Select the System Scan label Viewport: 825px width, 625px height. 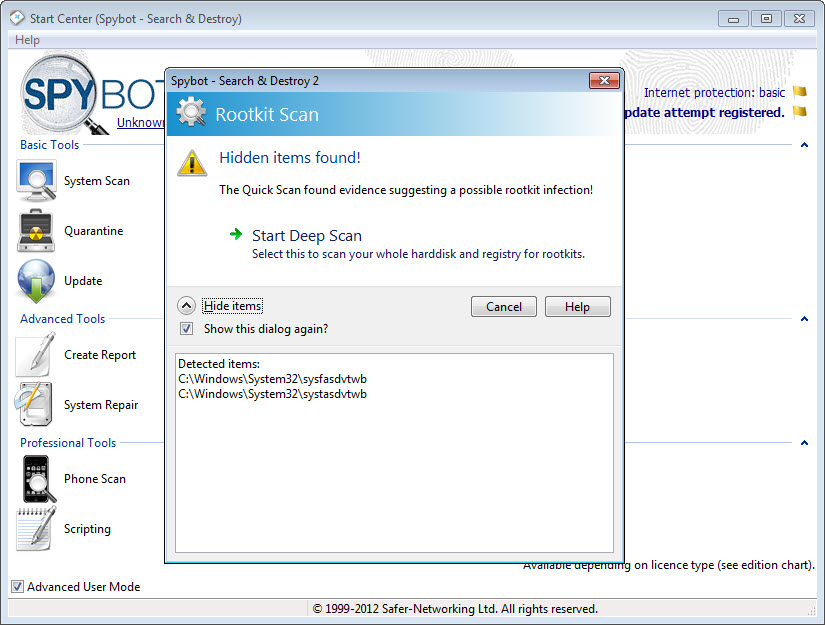tap(97, 181)
